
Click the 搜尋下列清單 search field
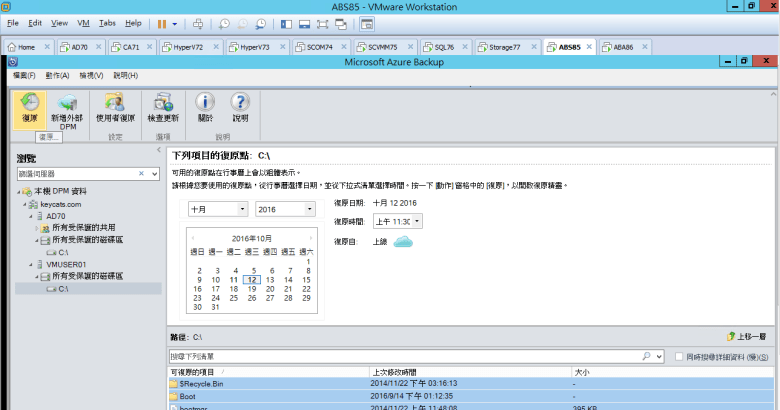point(402,356)
